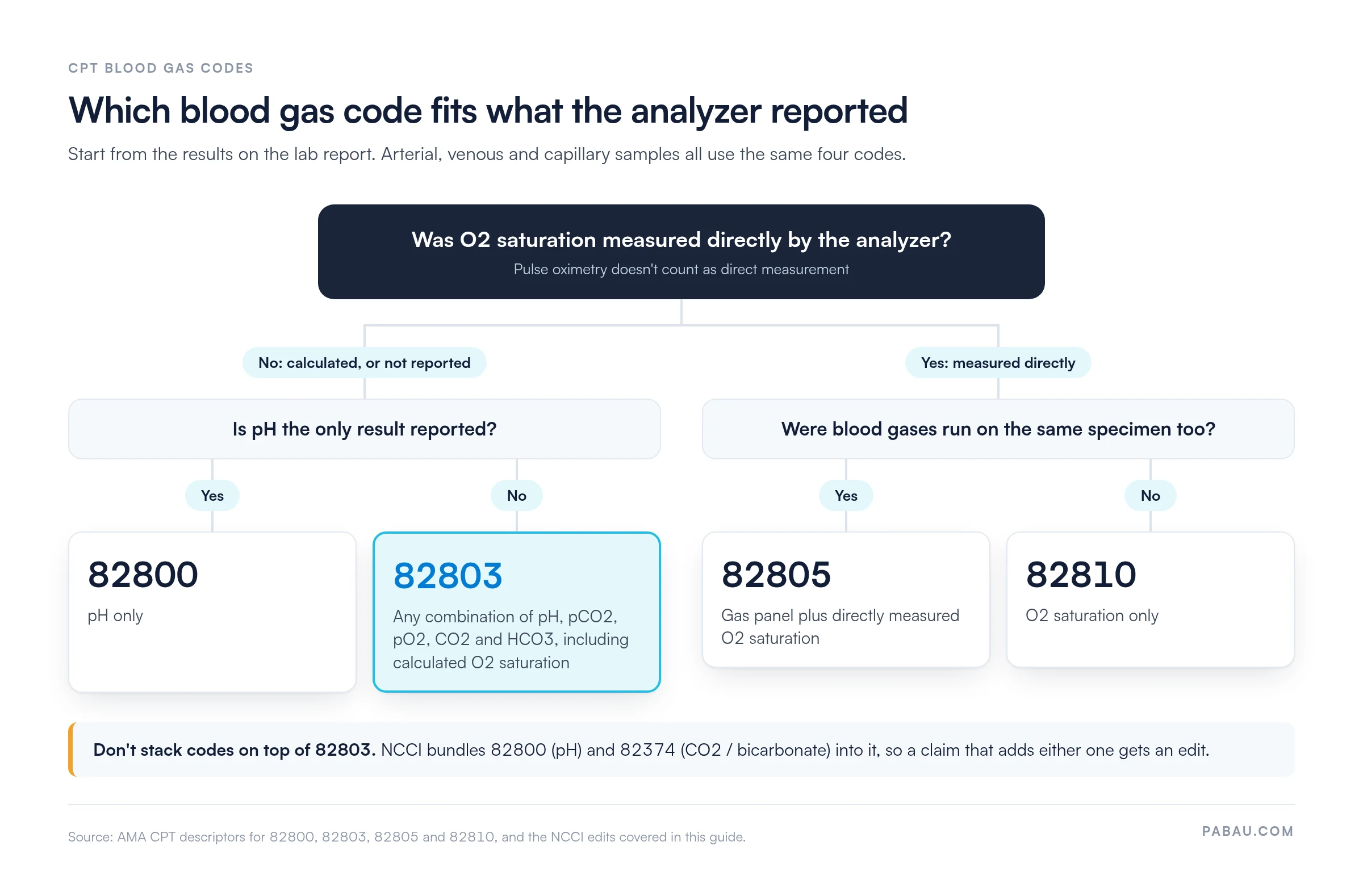Open the 82800 code card

pos(212,612)
